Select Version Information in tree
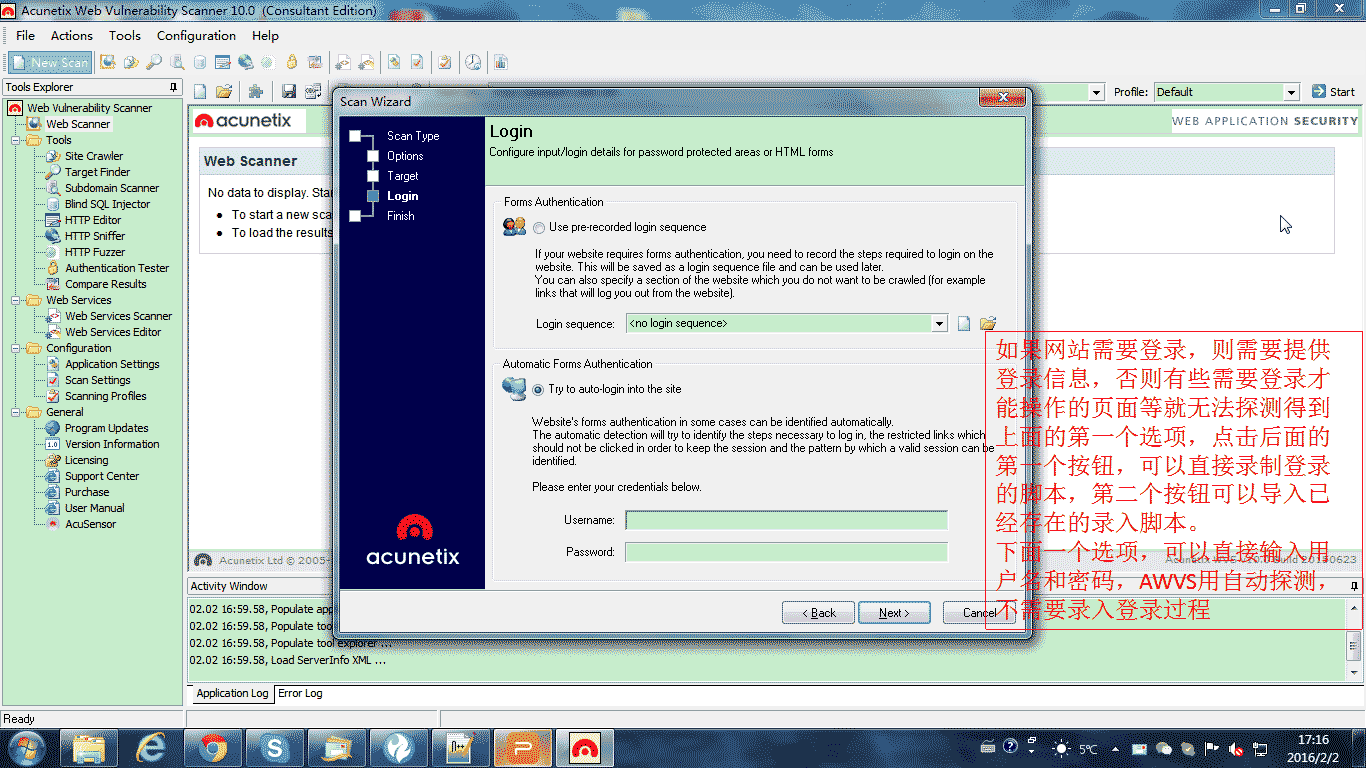 click(112, 444)
